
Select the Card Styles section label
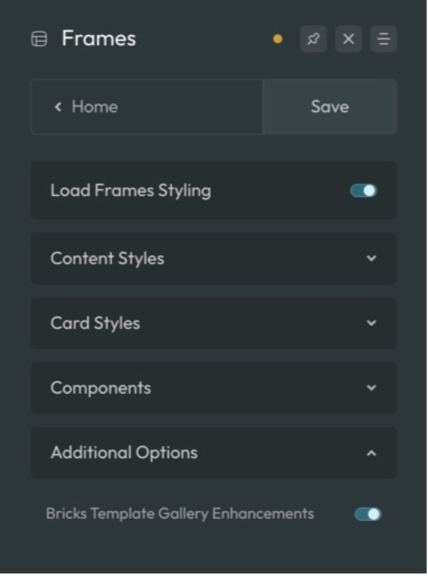click(95, 323)
